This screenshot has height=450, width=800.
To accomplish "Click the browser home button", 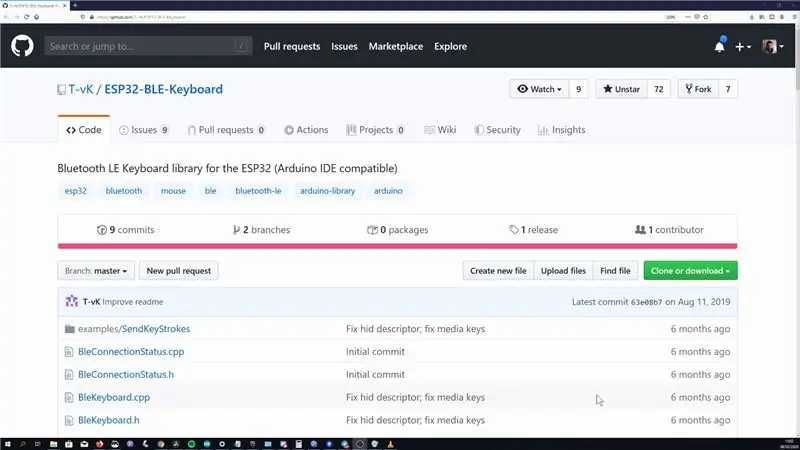I will (x=37, y=17).
